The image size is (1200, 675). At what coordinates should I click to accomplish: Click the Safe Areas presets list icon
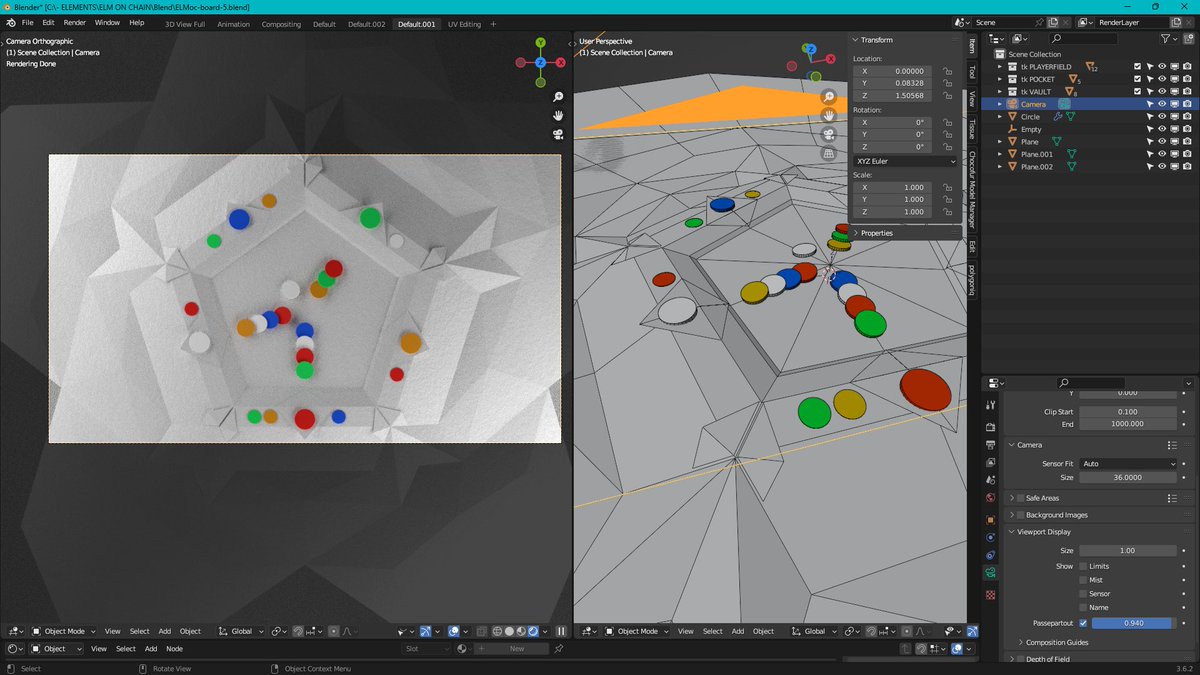(1172, 498)
